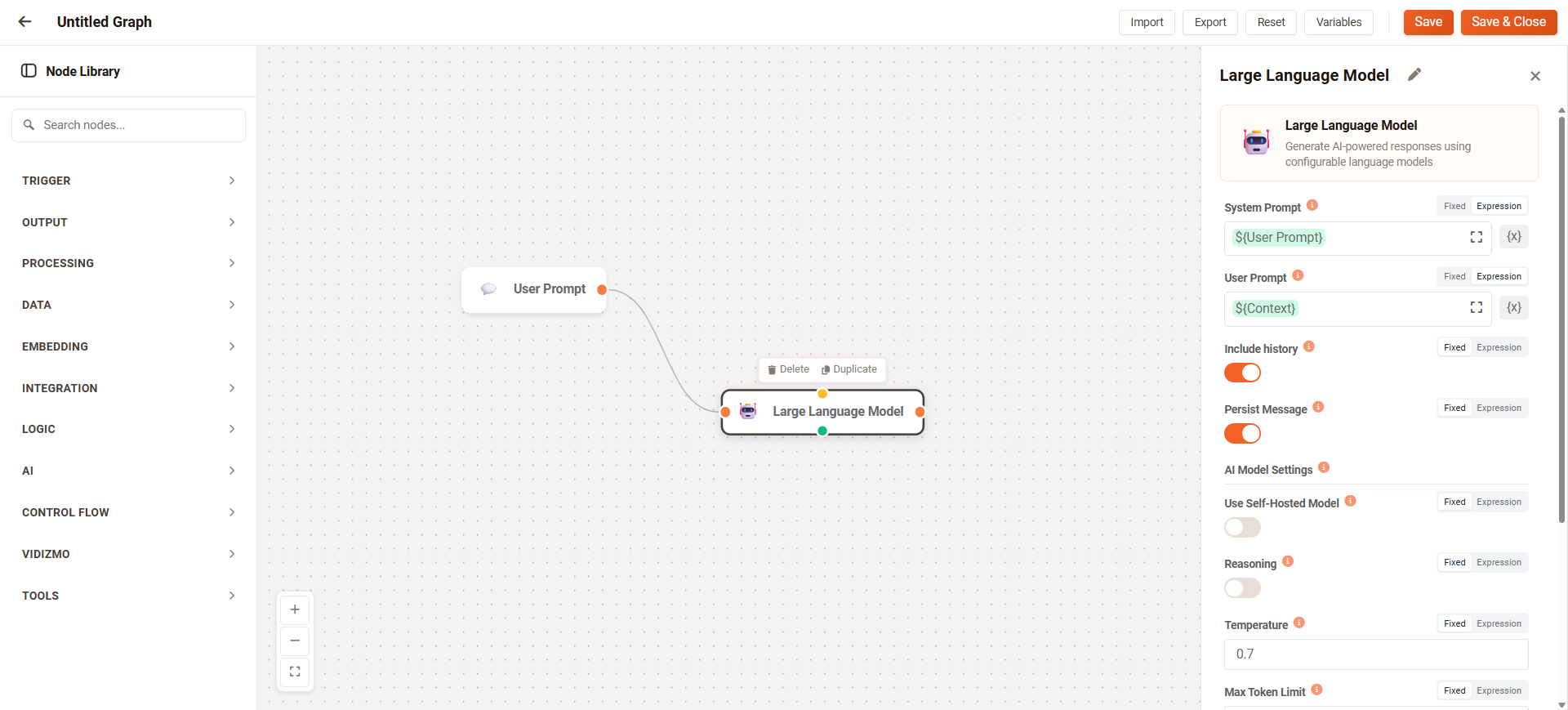Delete the selected LLM node
The width and height of the screenshot is (1568, 710).
point(788,369)
